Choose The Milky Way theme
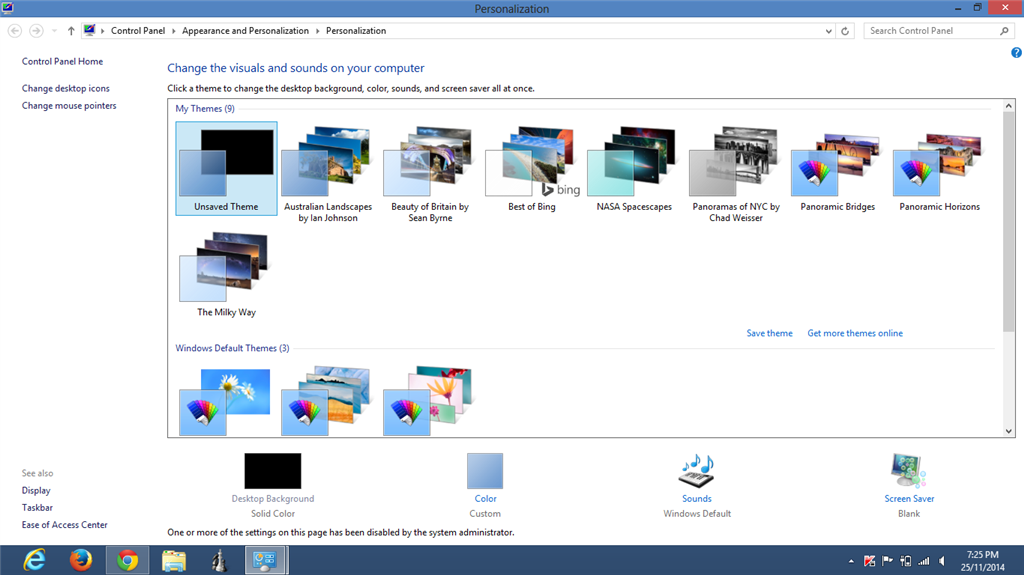1024x575 pixels. coord(226,274)
